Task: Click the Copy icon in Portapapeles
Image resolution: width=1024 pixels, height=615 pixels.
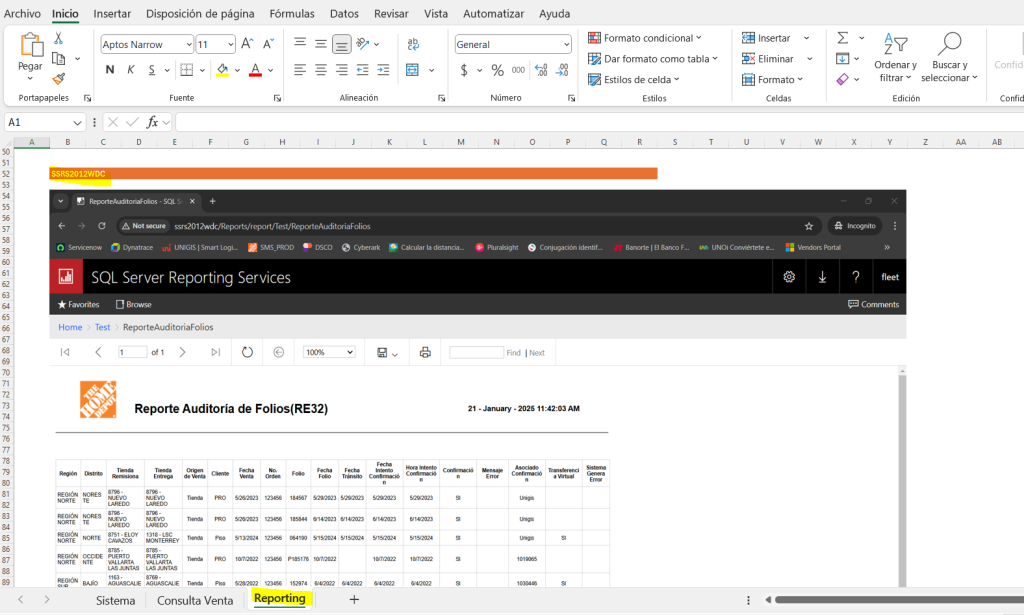Action: coord(58,59)
